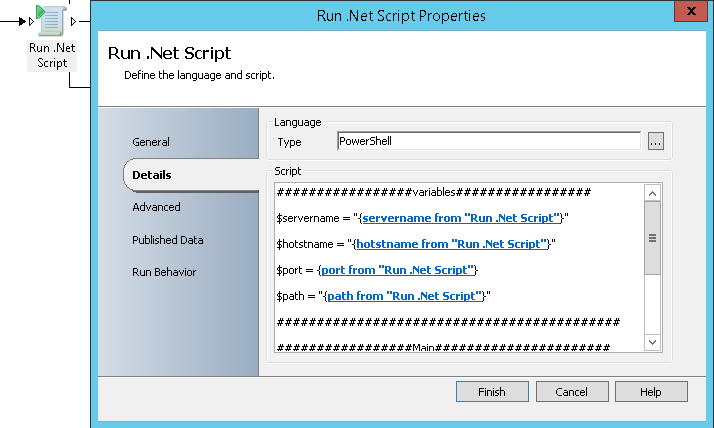Click the port published data link
Image resolution: width=714 pixels, height=428 pixels.
[x=398, y=270]
